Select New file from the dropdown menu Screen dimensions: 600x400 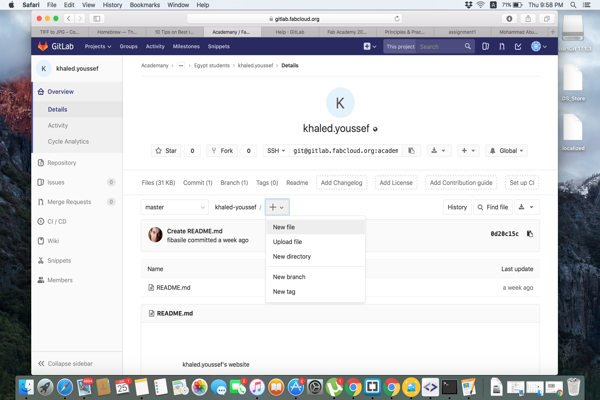coord(315,227)
